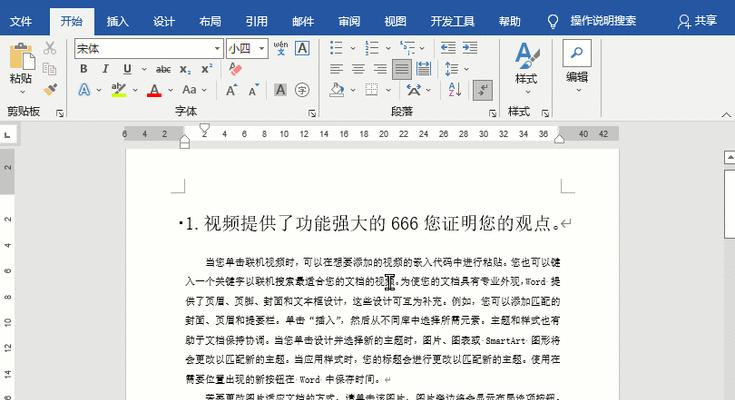Click the Paste clipboard icon
This screenshot has width=735, height=400.
21,57
